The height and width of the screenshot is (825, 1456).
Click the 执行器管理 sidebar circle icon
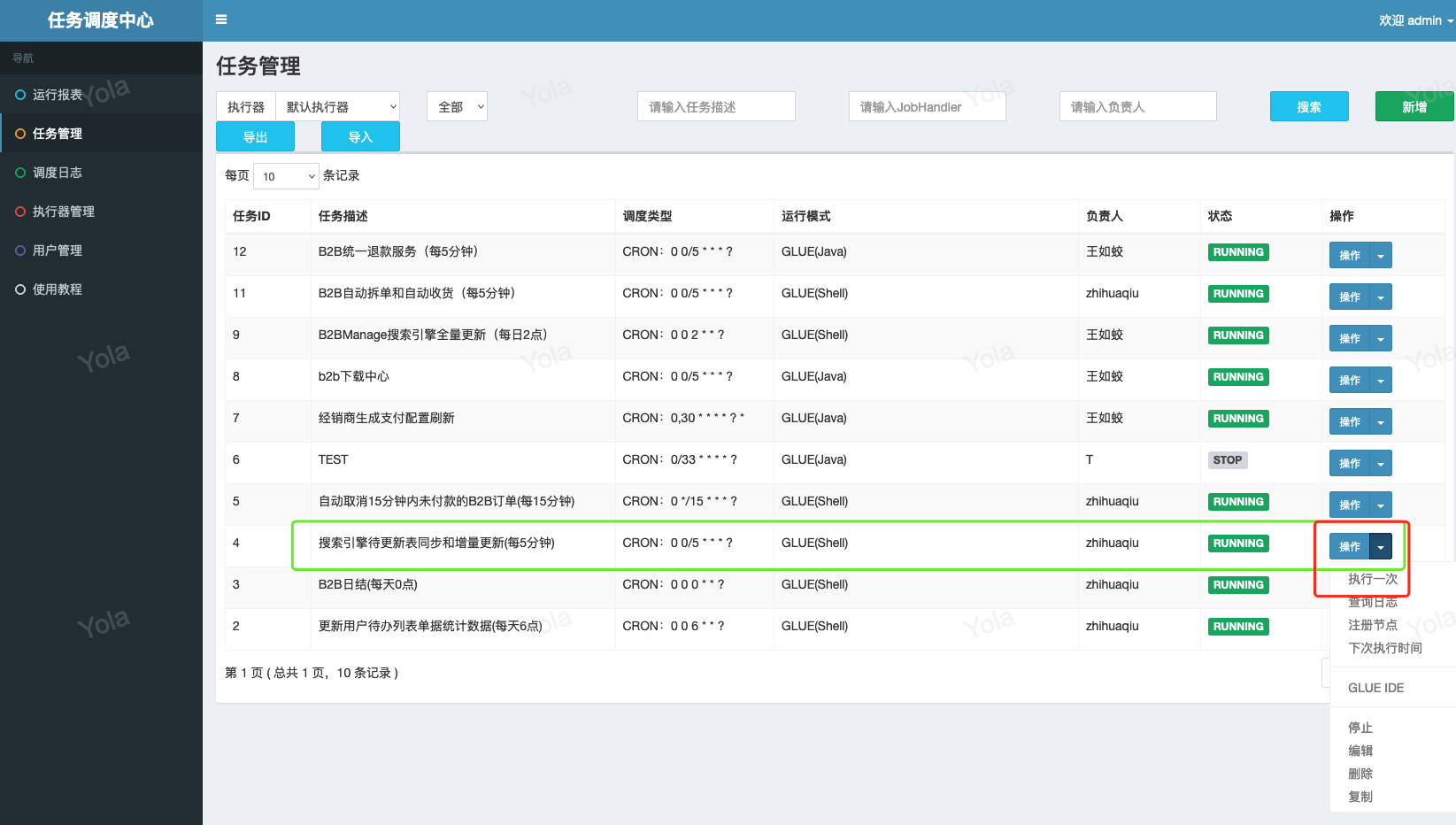pyautogui.click(x=20, y=212)
